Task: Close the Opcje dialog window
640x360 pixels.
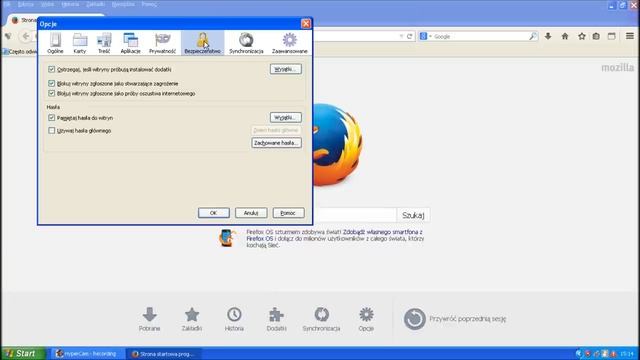Action: [x=306, y=24]
